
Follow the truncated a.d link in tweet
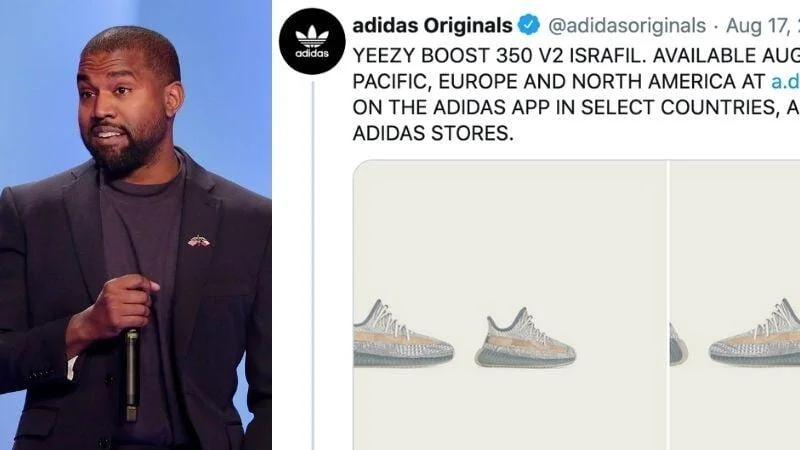click(x=785, y=81)
